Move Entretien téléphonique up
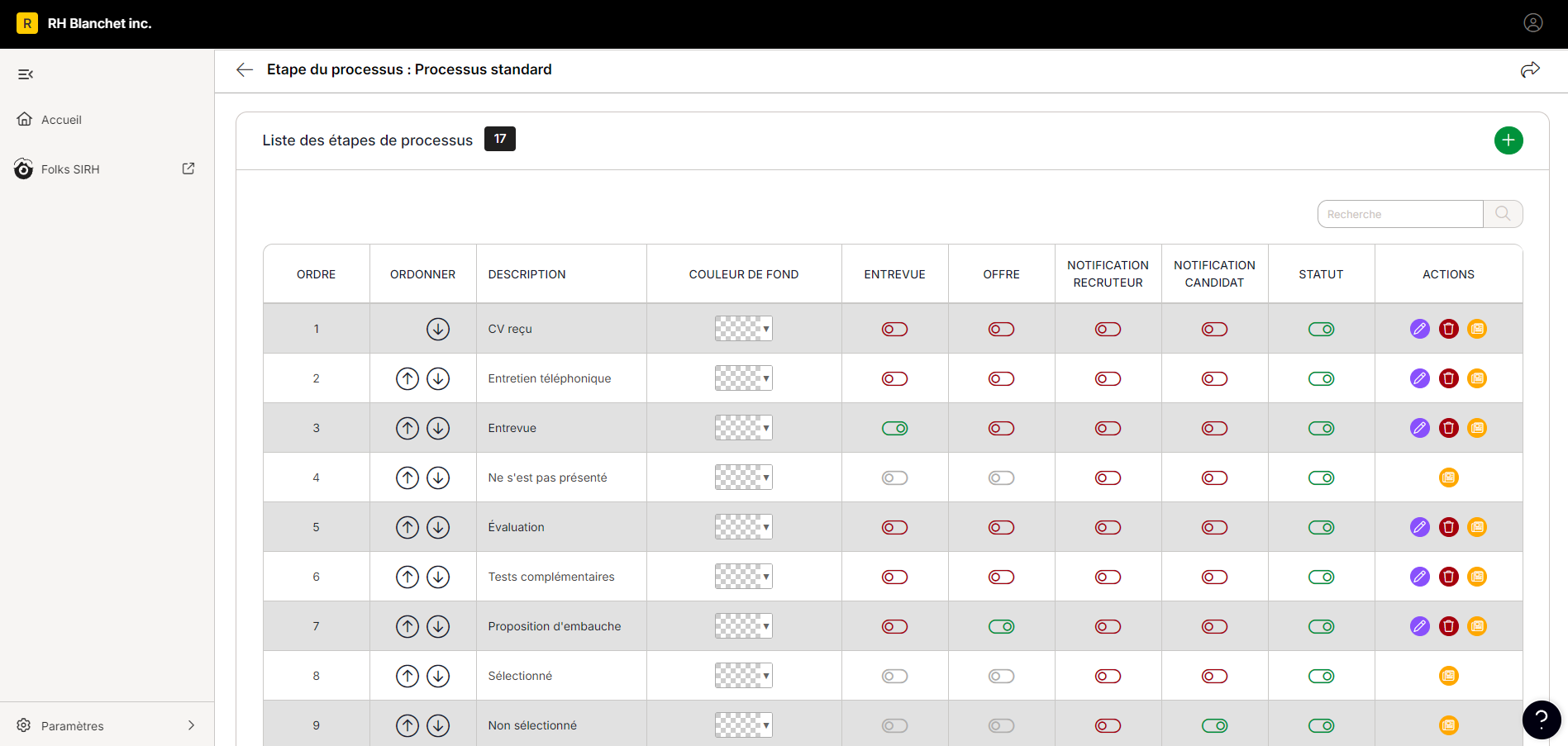 pos(407,378)
